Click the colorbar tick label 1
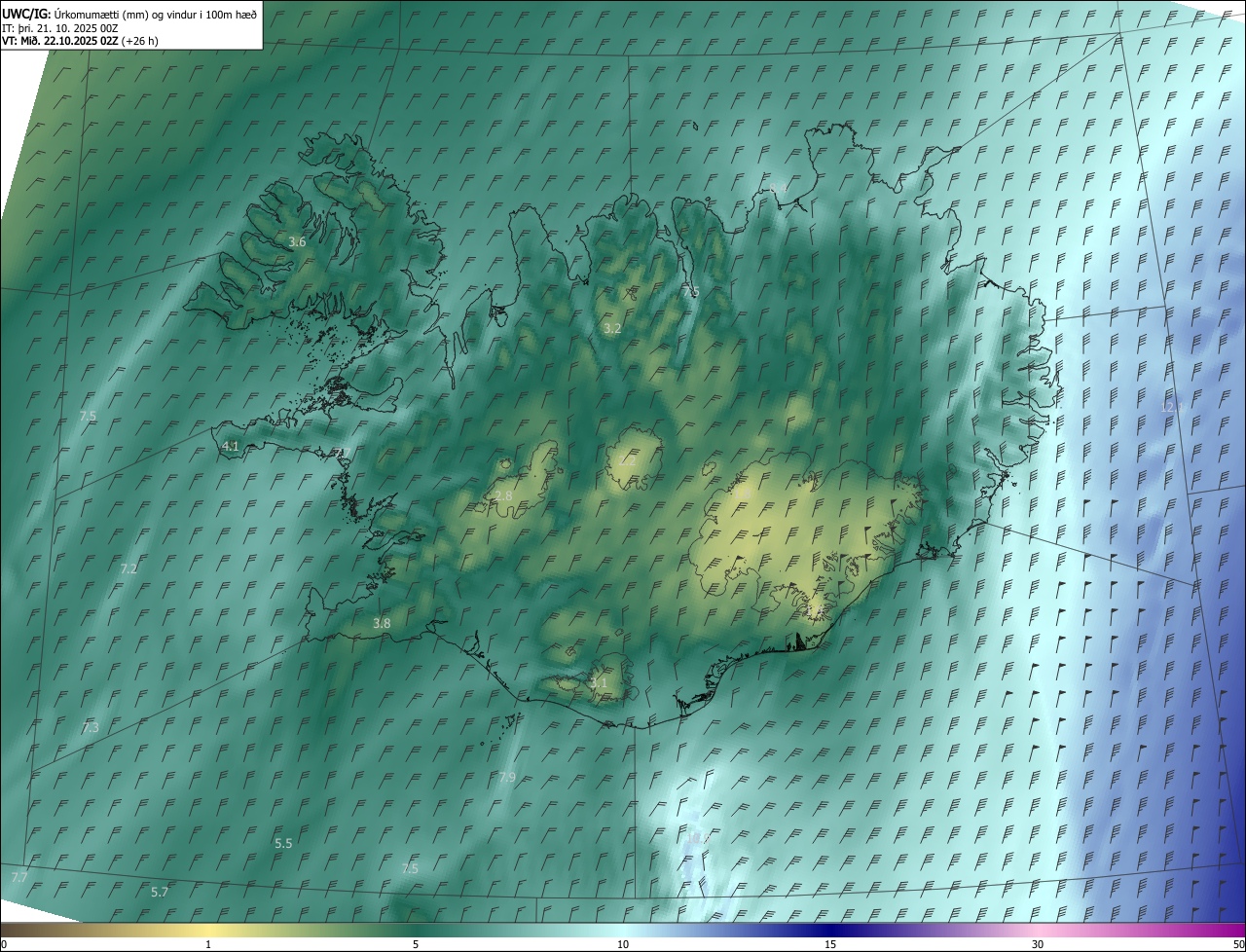The width and height of the screenshot is (1246, 952). click(x=208, y=944)
